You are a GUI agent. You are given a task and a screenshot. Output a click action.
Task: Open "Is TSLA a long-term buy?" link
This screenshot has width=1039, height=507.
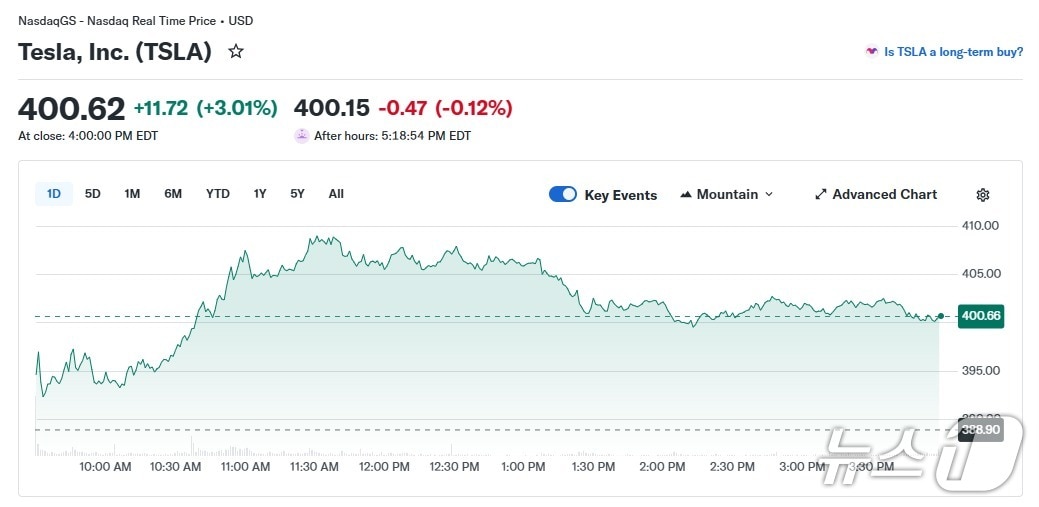click(x=953, y=52)
